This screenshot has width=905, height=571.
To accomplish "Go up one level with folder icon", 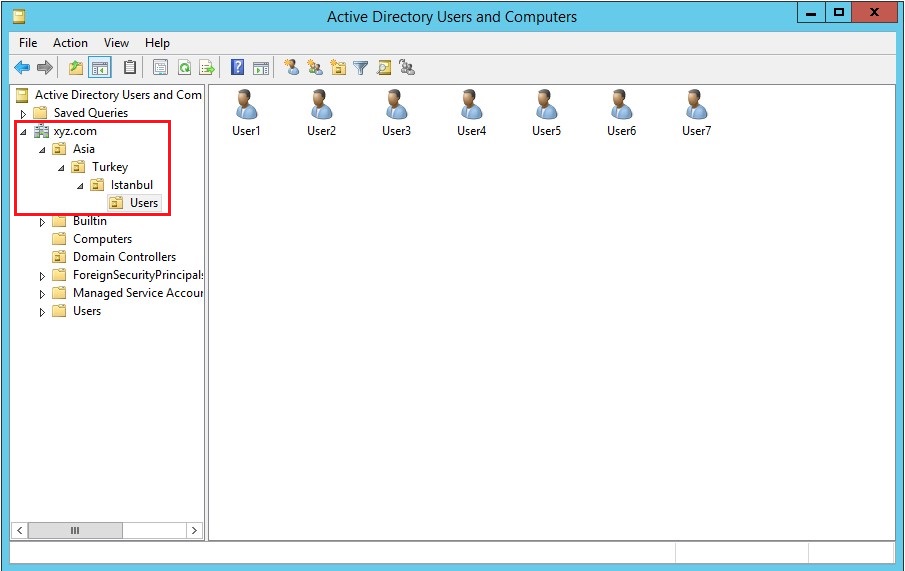I will (76, 68).
